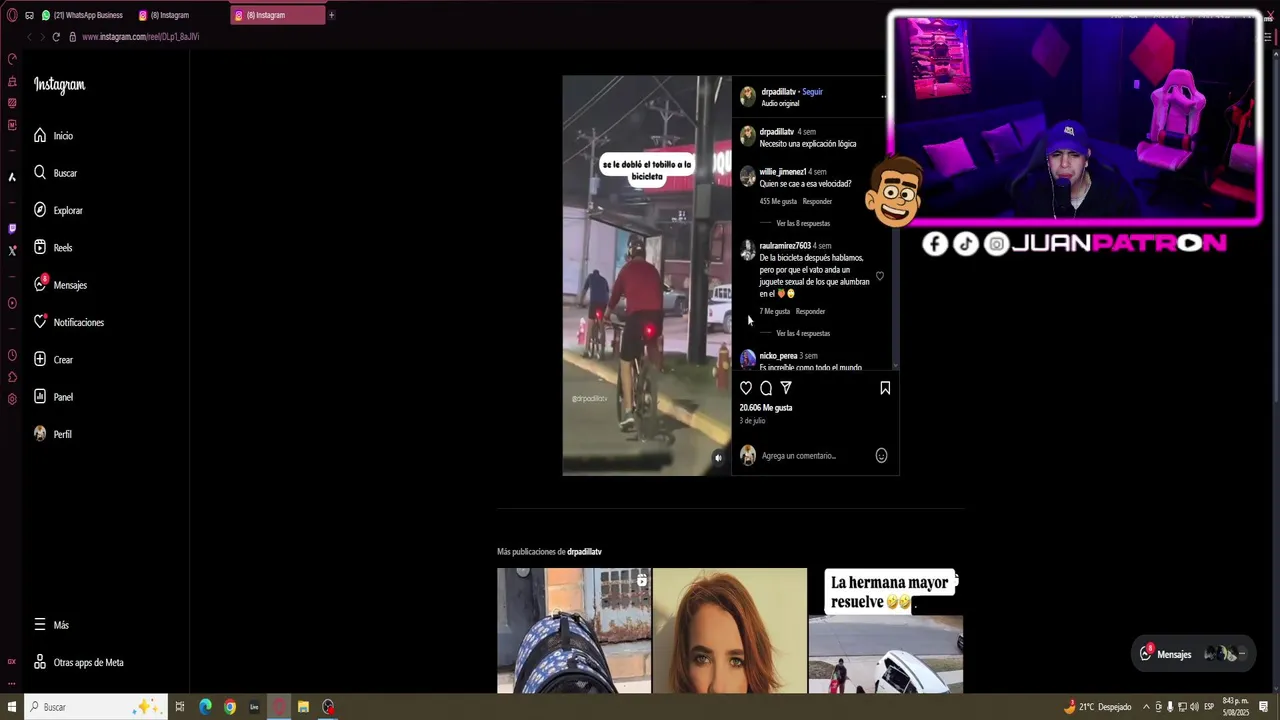
Task: Open Panel dashboard icon
Action: point(40,396)
